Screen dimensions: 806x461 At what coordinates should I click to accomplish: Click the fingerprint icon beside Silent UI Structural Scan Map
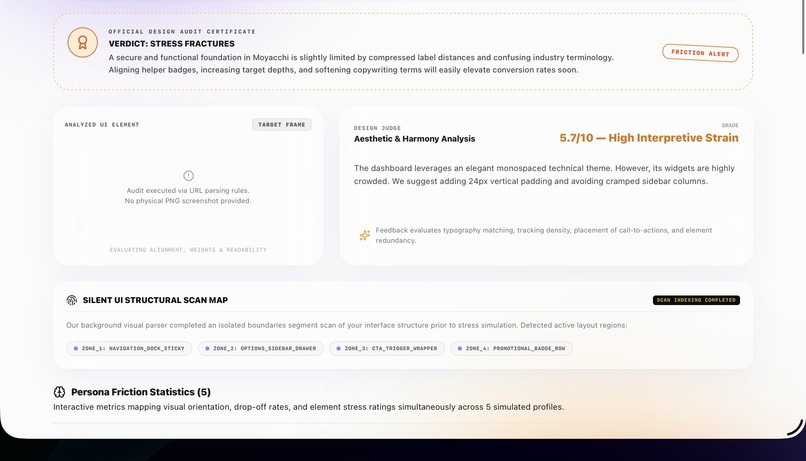click(71, 300)
